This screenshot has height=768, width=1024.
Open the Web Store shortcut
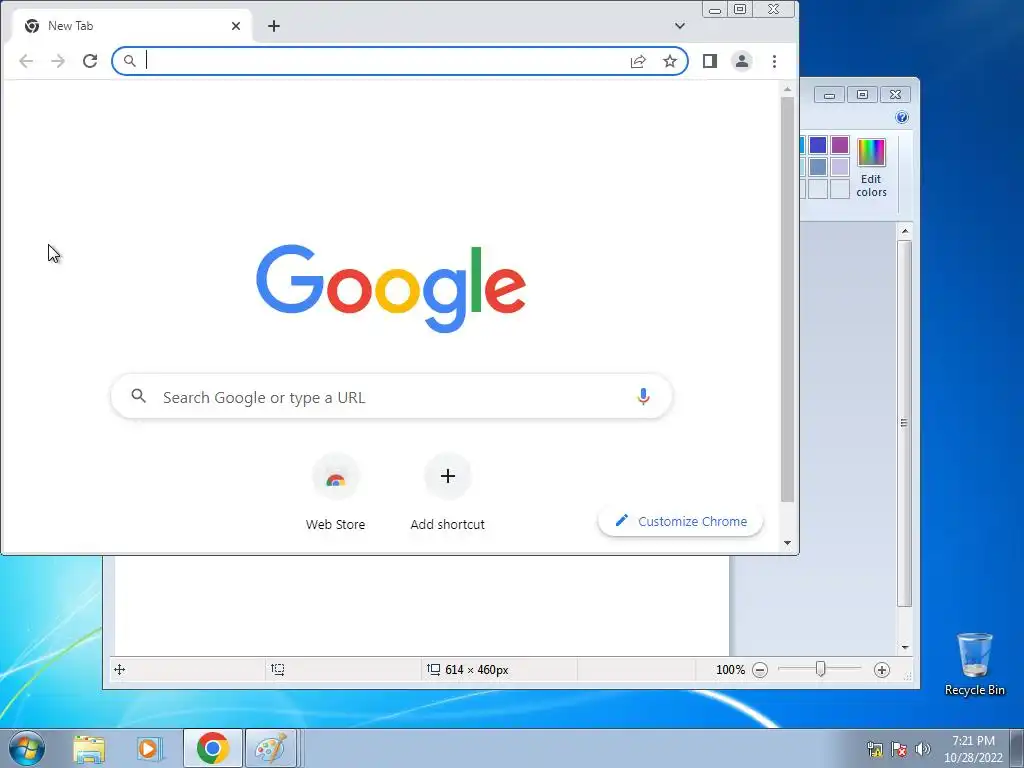[336, 492]
